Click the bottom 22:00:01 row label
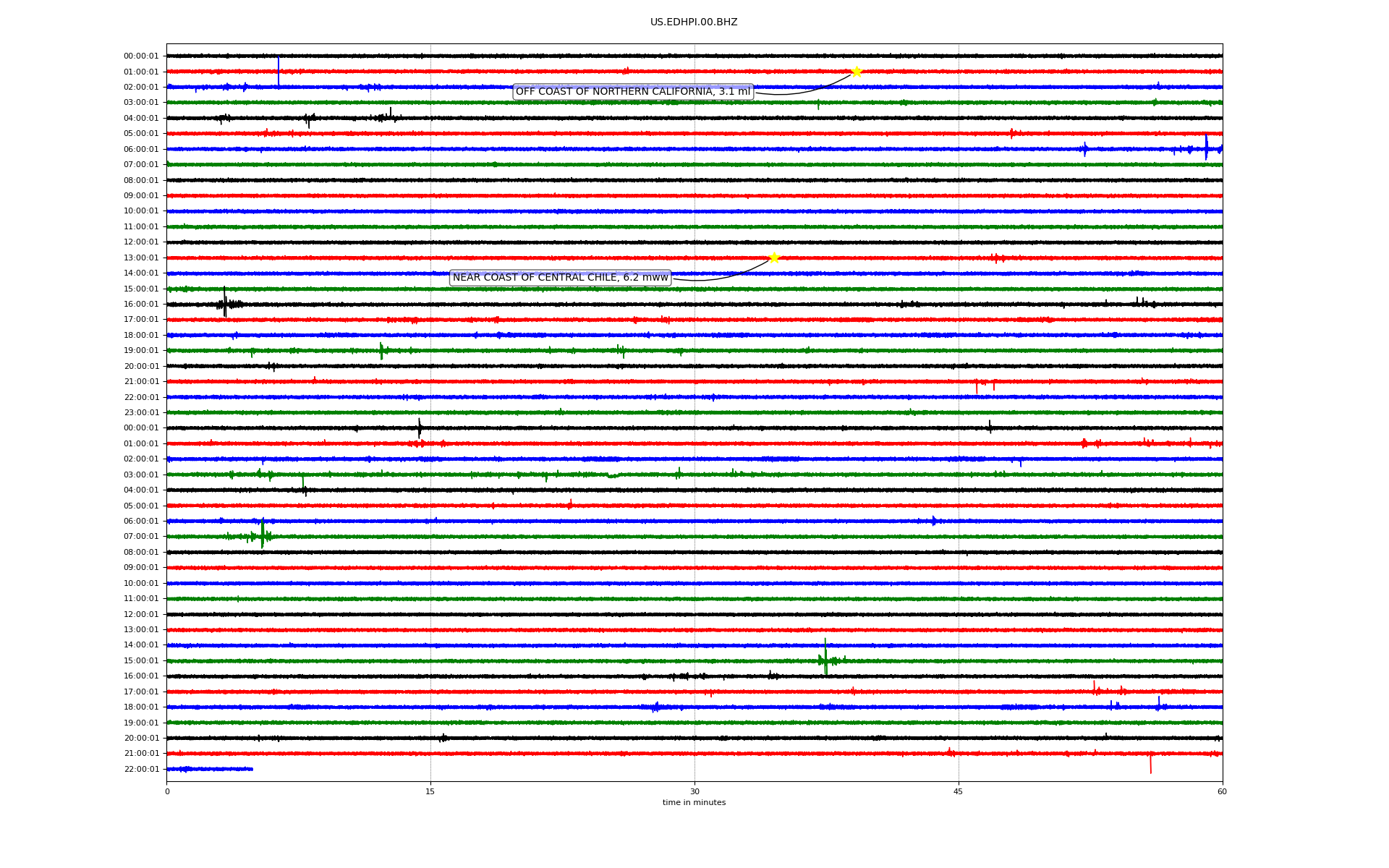Screen dimensions: 1389x868 tap(141, 770)
